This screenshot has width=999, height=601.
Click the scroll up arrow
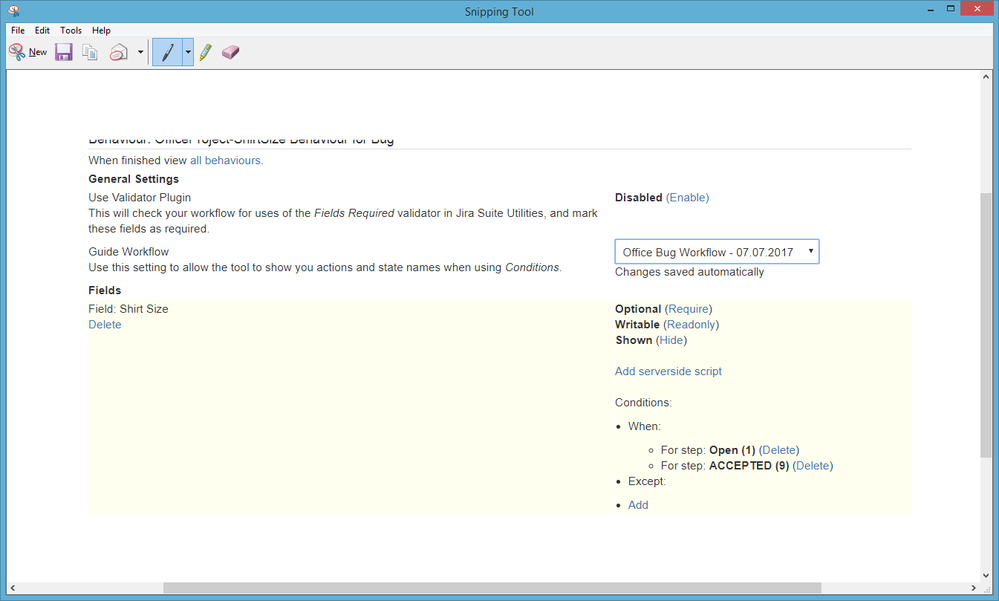click(986, 76)
